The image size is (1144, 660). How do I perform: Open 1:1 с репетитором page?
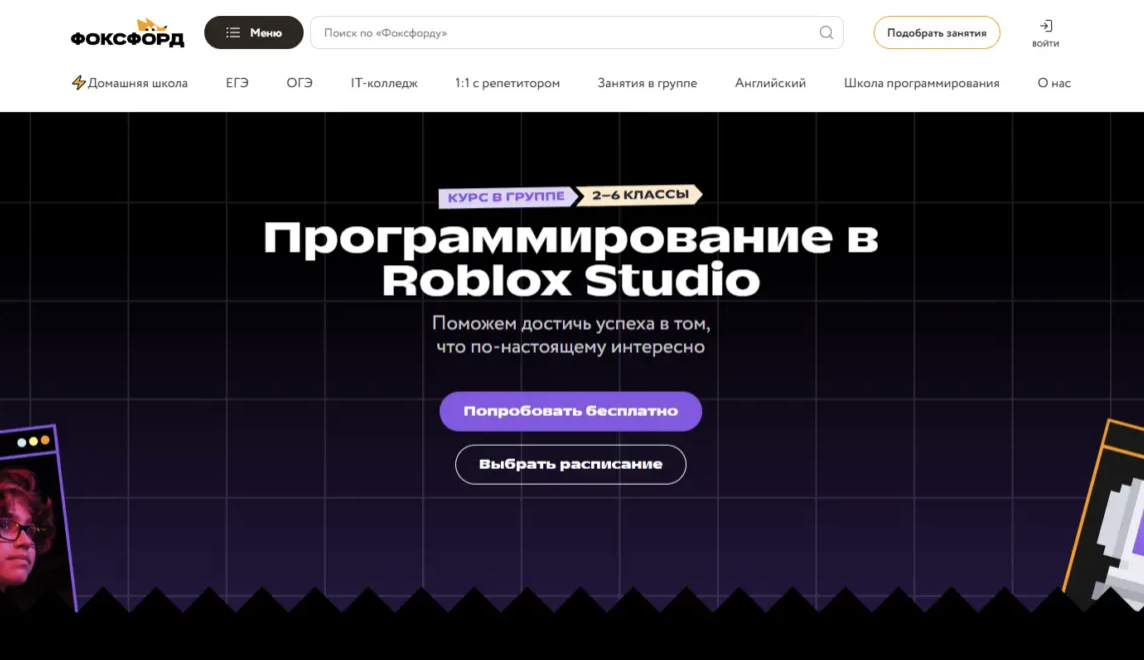tap(507, 83)
